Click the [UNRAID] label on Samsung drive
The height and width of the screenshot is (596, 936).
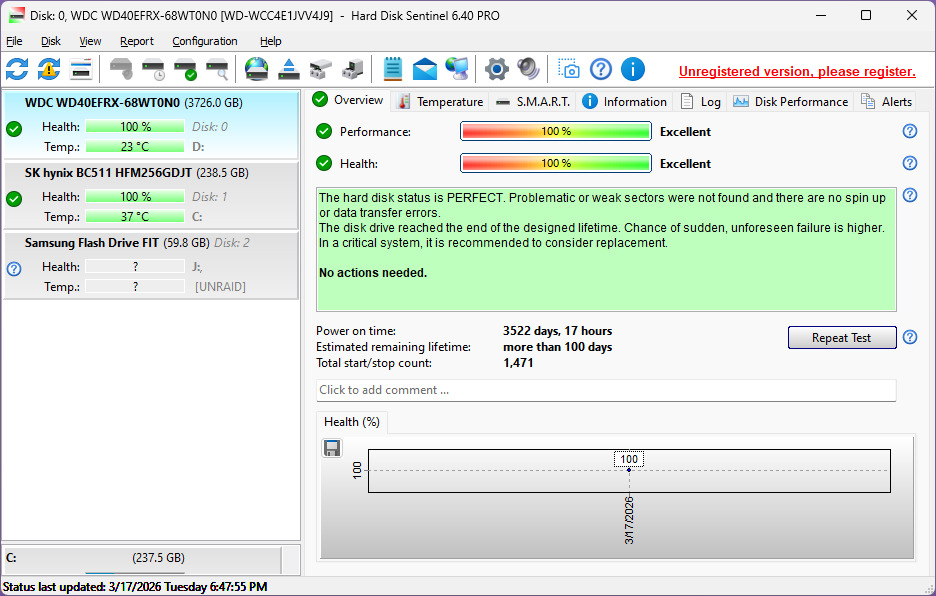[x=220, y=287]
